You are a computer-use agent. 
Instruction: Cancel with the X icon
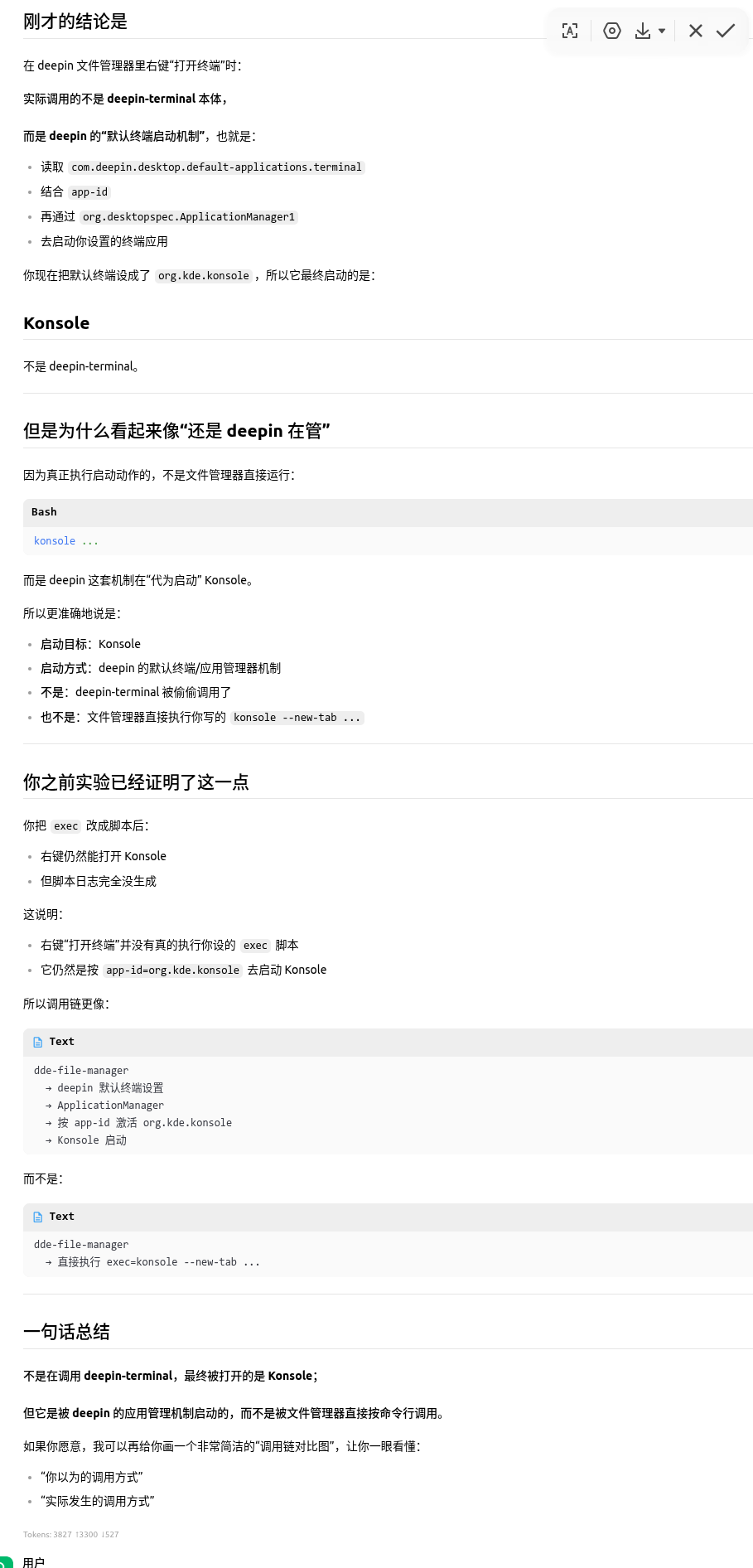696,31
